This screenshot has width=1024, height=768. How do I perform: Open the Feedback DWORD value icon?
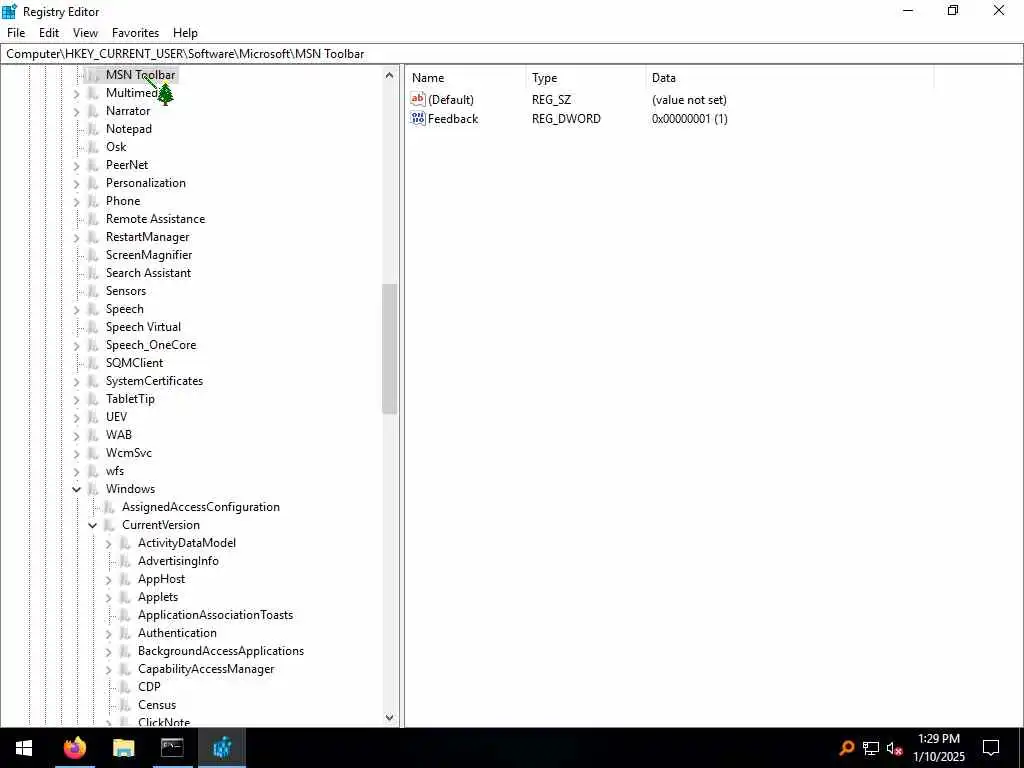[418, 118]
